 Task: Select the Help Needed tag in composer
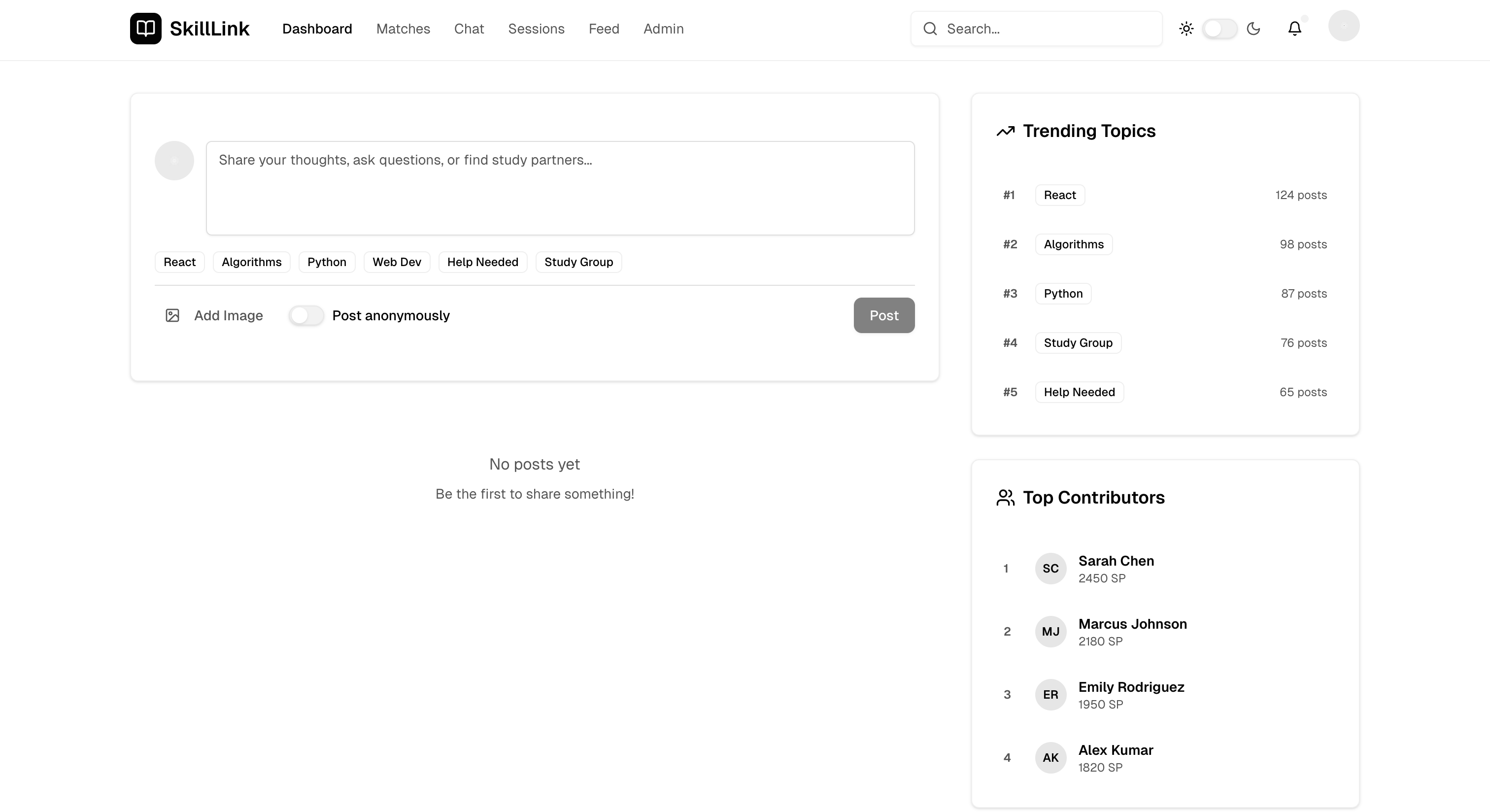tap(482, 262)
